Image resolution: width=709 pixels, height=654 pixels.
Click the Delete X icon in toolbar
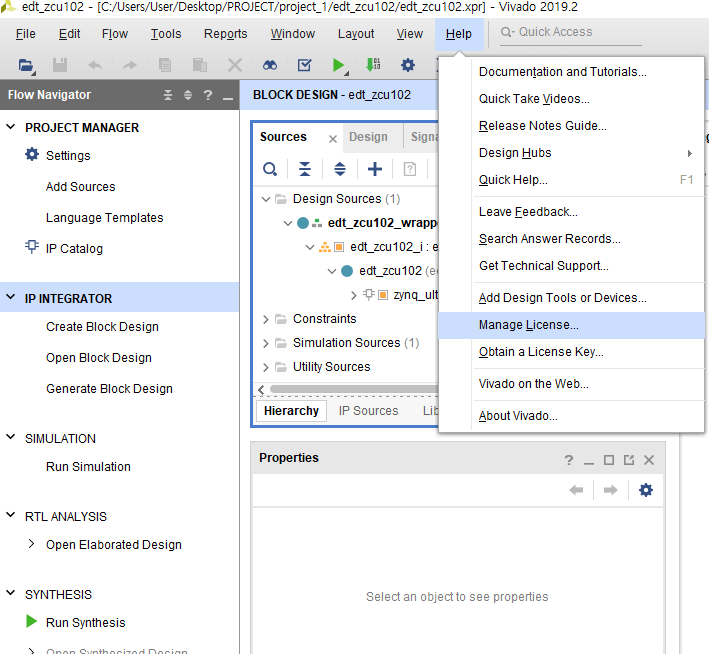(235, 66)
